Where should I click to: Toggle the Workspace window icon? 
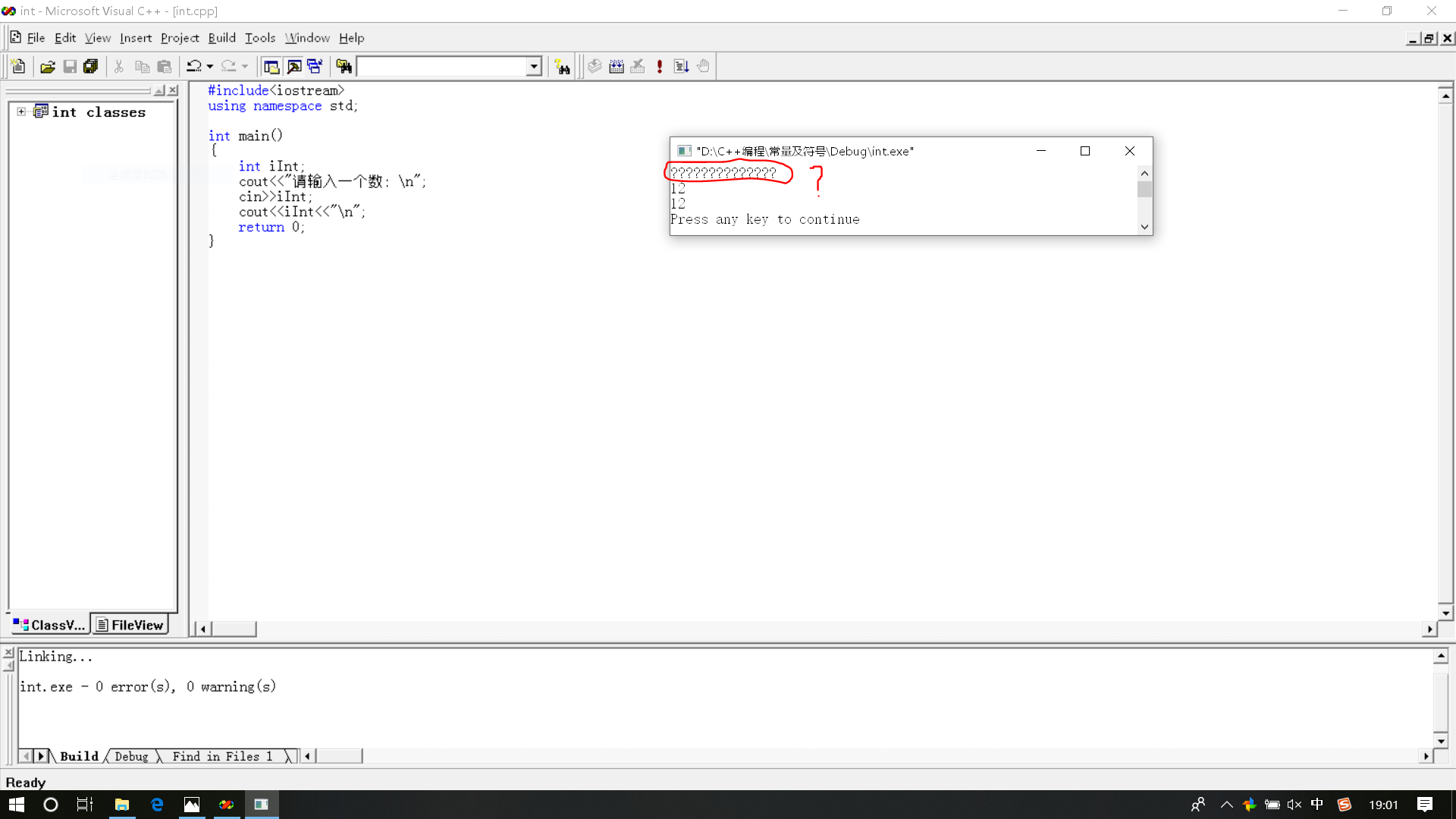[x=271, y=67]
